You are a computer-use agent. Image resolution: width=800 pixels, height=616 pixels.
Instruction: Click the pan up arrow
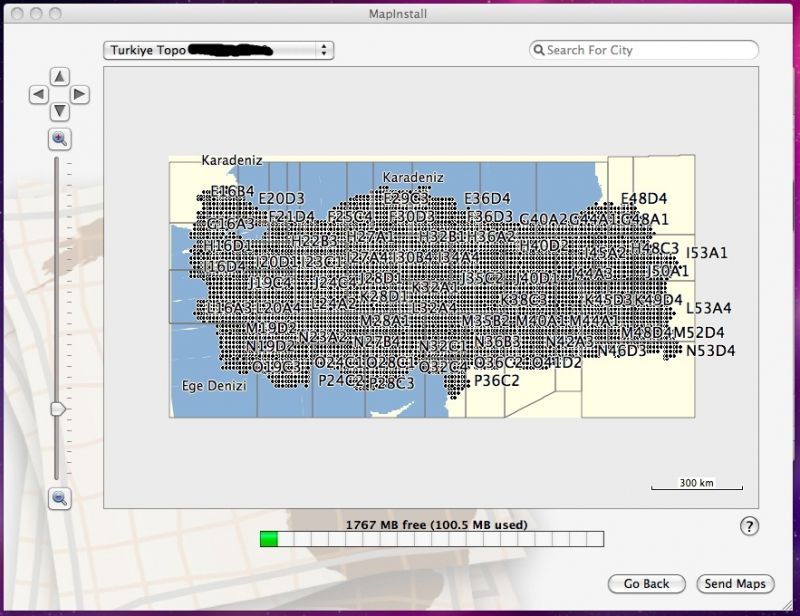(60, 76)
